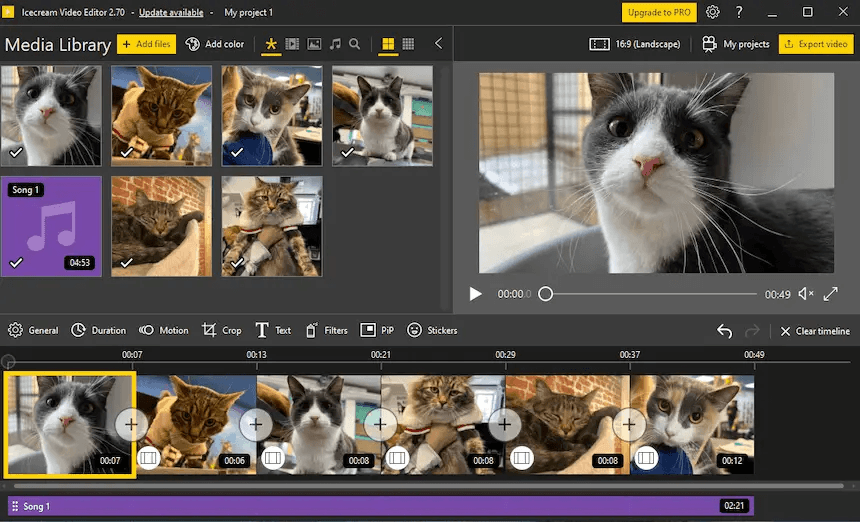Select Song 1 thumbnail in media library

(x=51, y=227)
